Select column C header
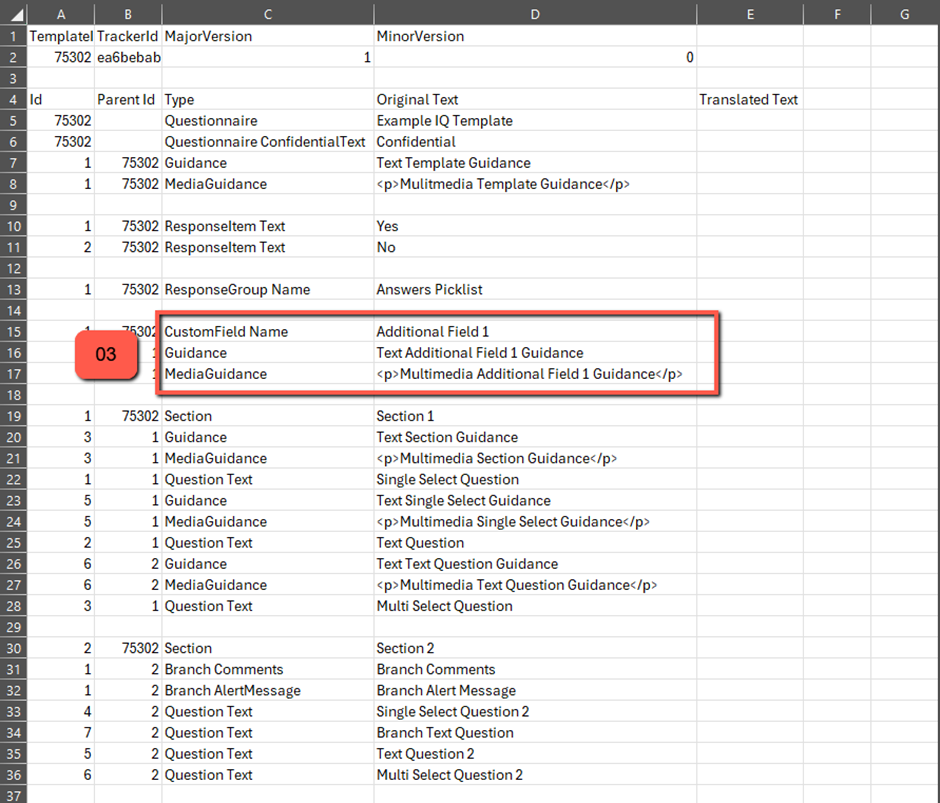Screen dimensions: 940x803 [x=267, y=14]
